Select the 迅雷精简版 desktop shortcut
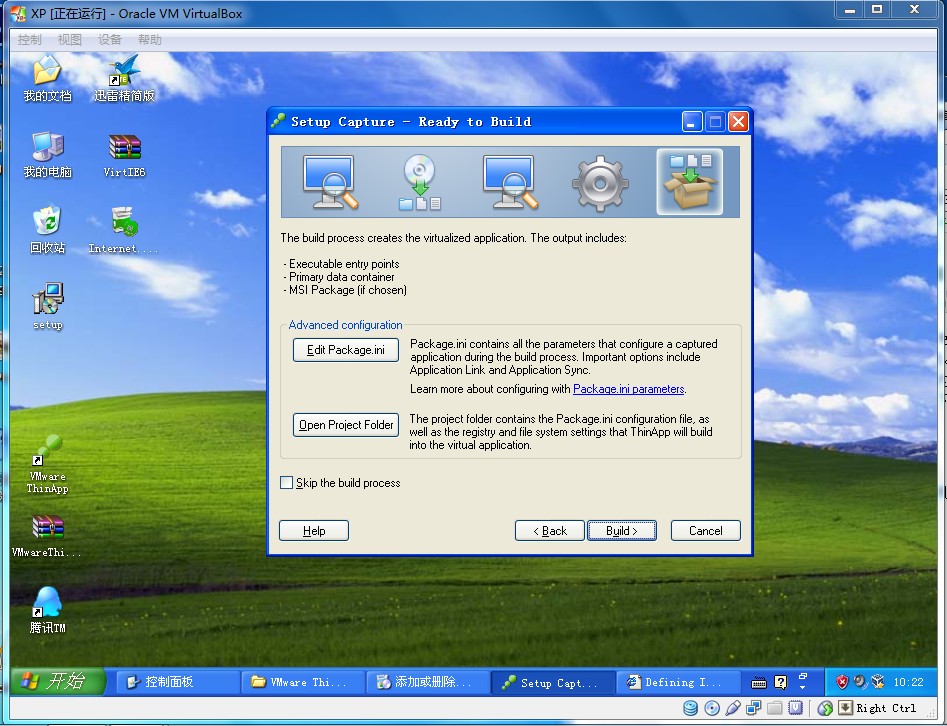947x726 pixels. pyautogui.click(x=124, y=78)
